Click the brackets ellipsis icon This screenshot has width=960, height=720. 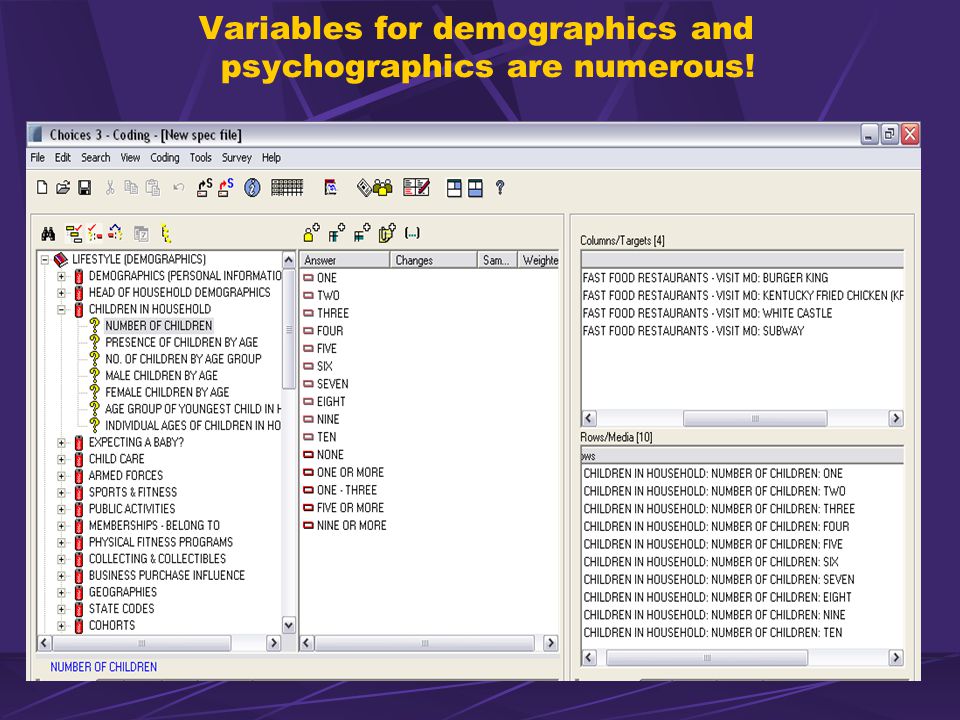point(412,233)
